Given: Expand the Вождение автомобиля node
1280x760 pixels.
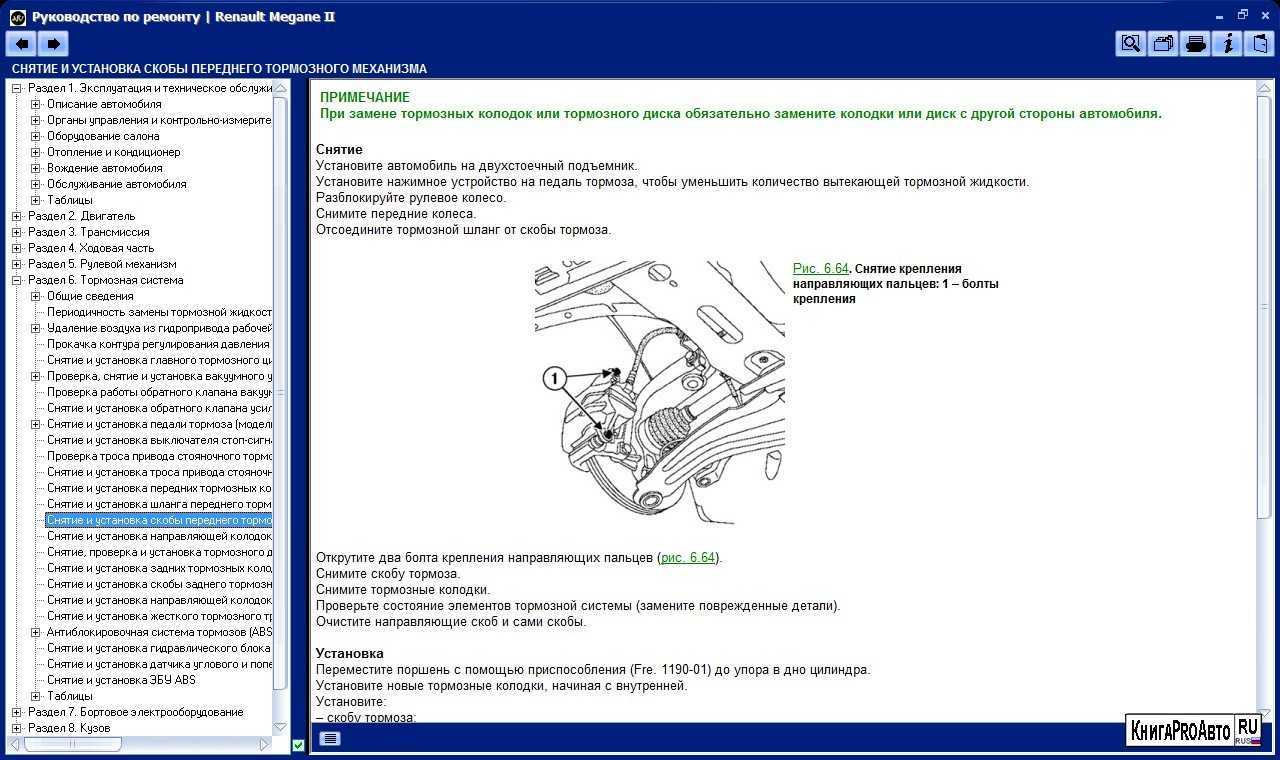Looking at the screenshot, I should coord(36,168).
